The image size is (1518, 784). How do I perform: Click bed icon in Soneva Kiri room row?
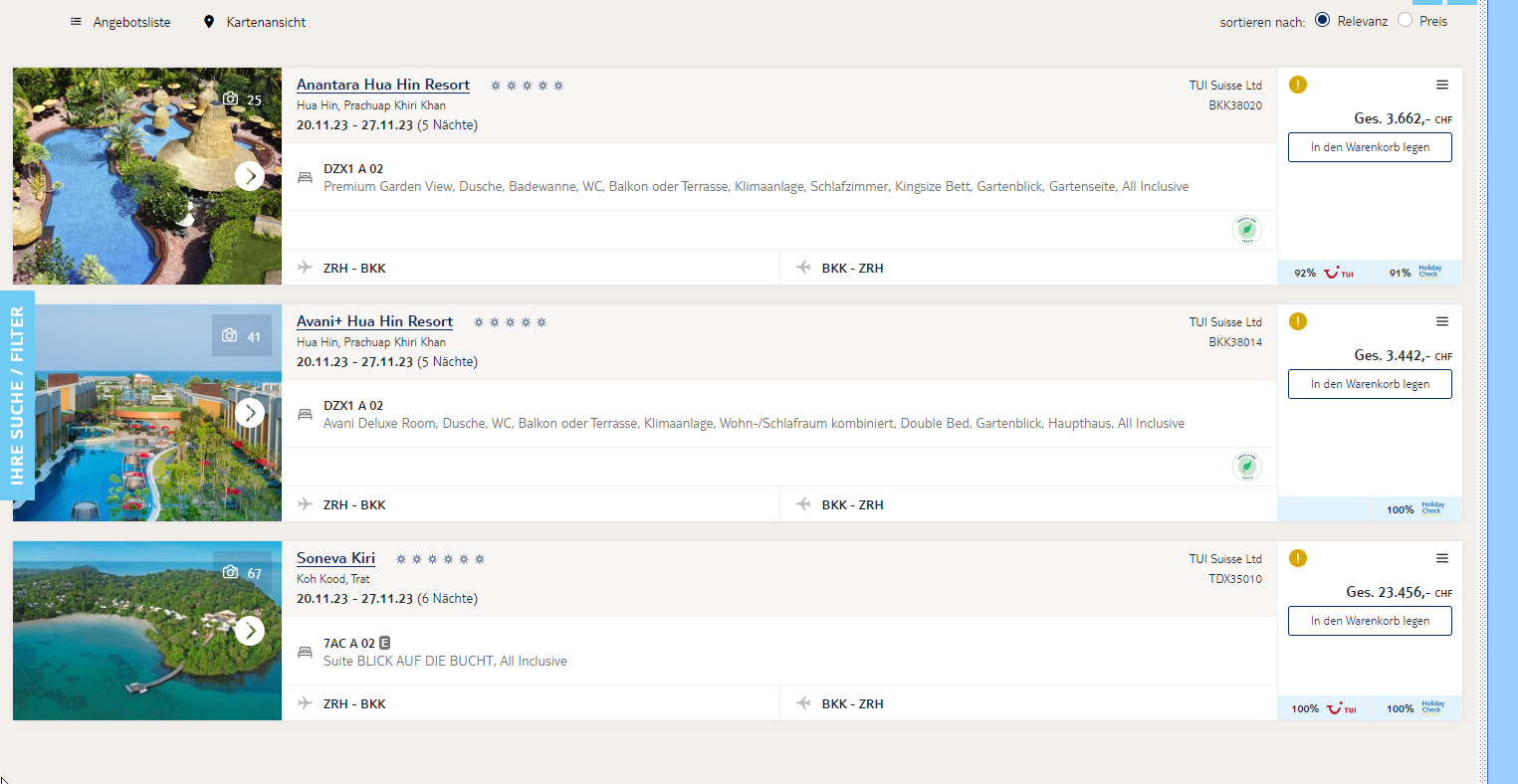(x=305, y=653)
